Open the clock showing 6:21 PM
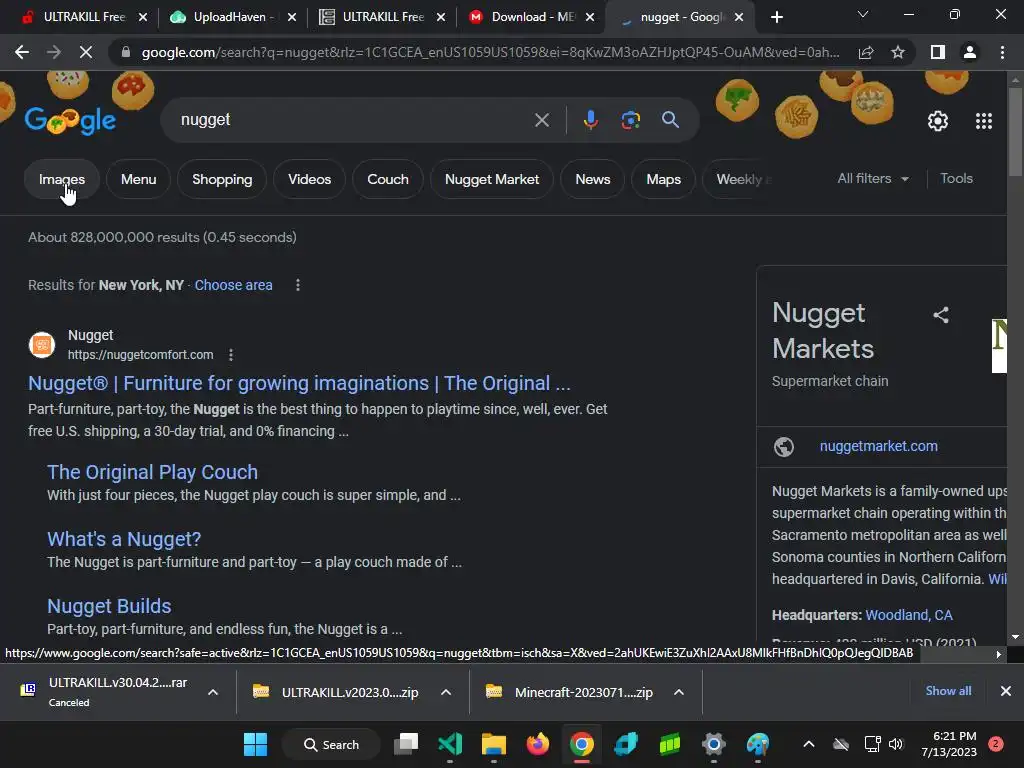This screenshot has width=1024, height=768. pyautogui.click(x=949, y=744)
